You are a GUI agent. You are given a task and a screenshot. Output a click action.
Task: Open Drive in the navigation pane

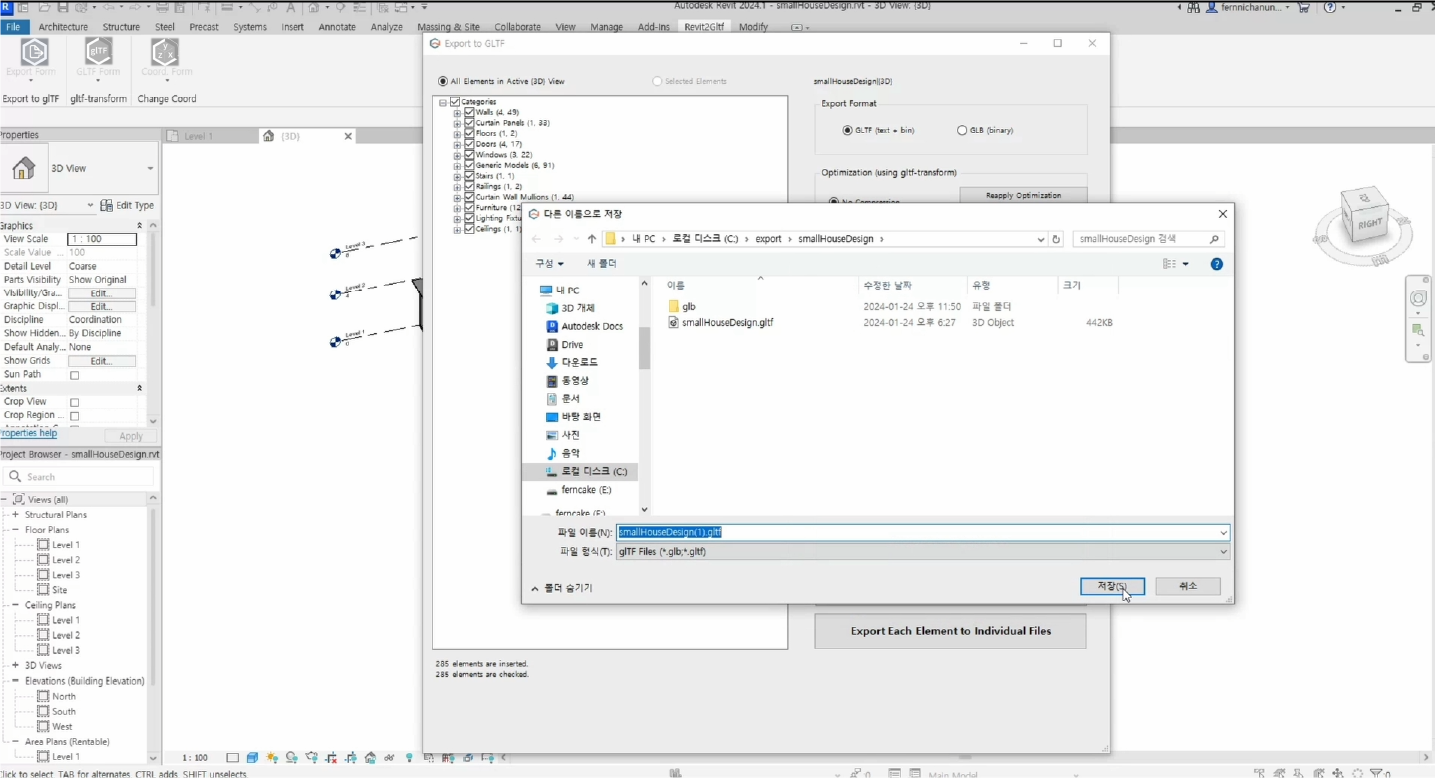pos(572,344)
